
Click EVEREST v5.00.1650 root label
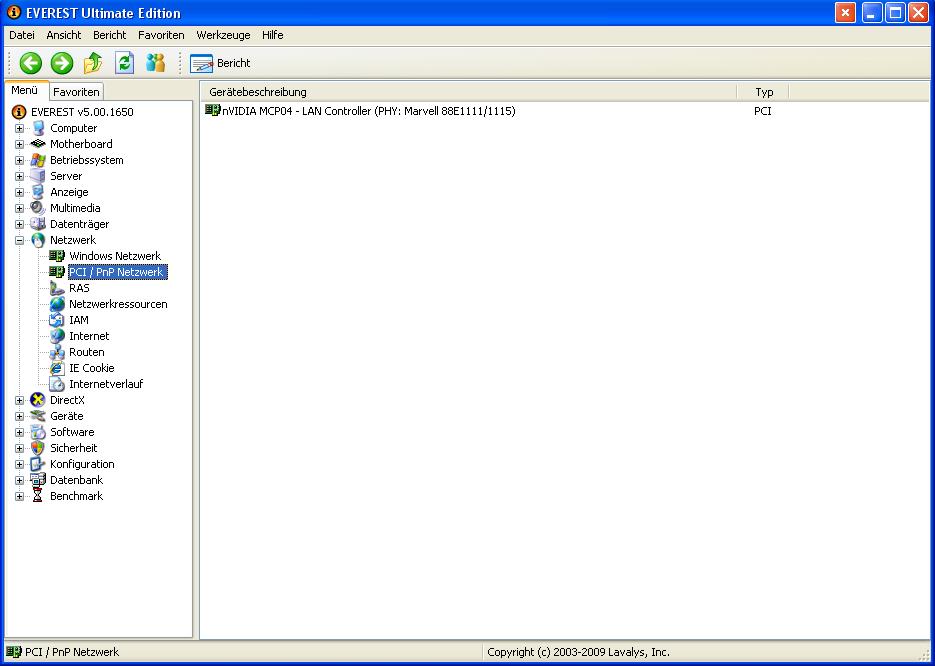click(82, 112)
